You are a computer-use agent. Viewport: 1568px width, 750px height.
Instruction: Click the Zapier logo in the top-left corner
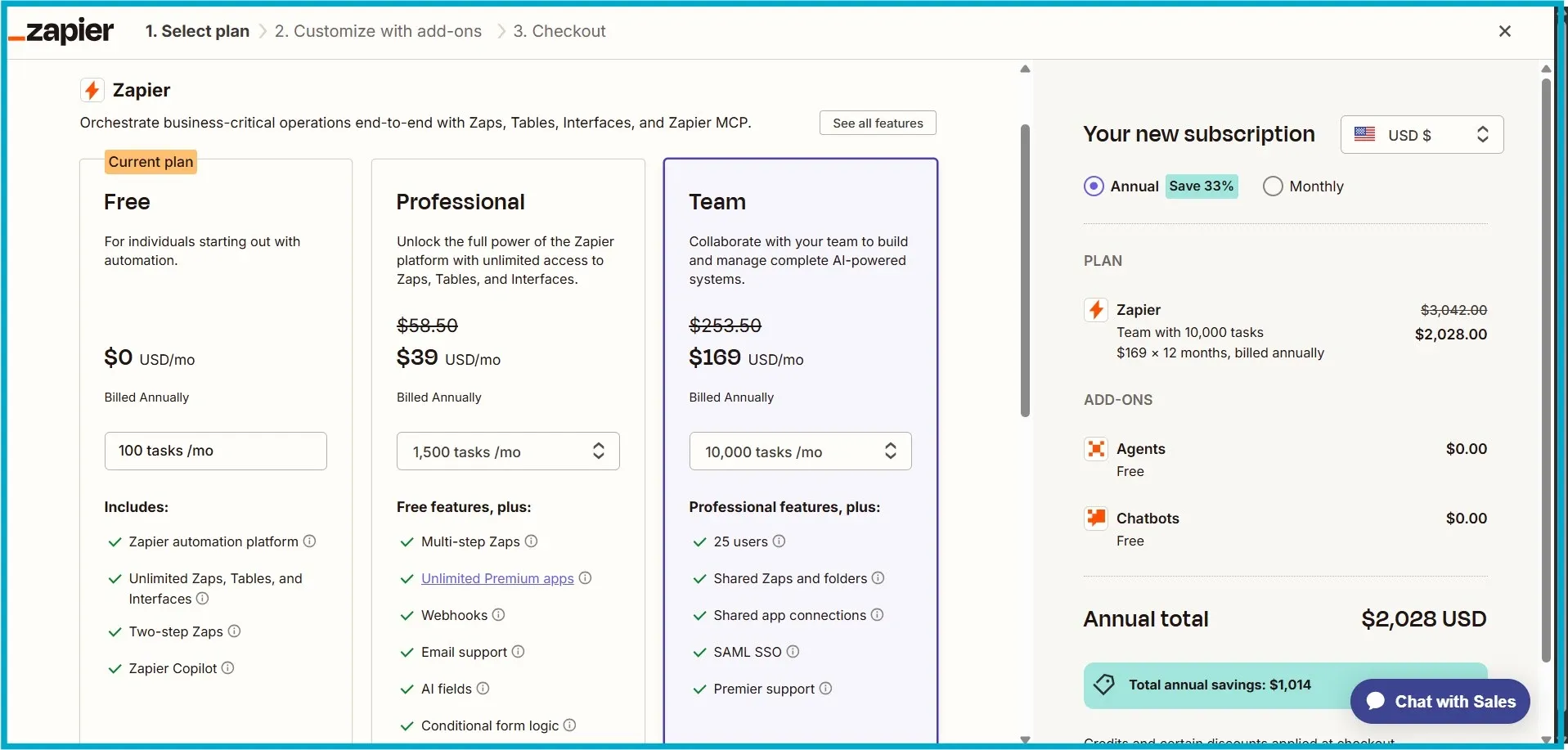(x=61, y=30)
